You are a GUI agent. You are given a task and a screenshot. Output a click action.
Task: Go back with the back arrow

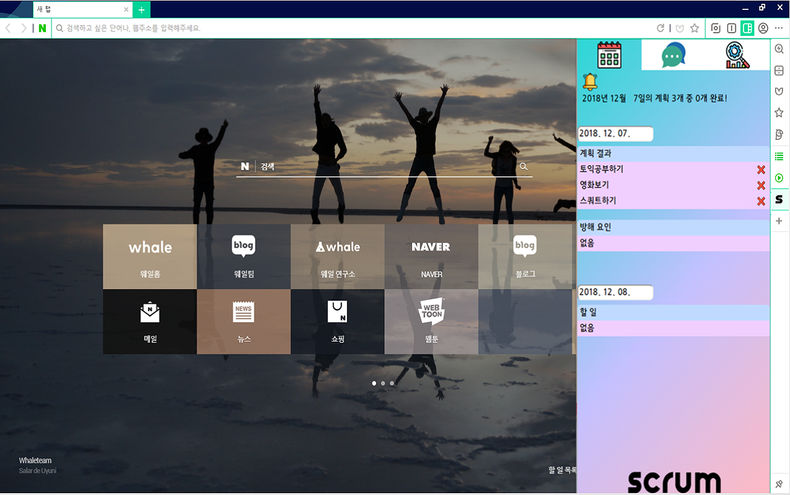coord(9,28)
